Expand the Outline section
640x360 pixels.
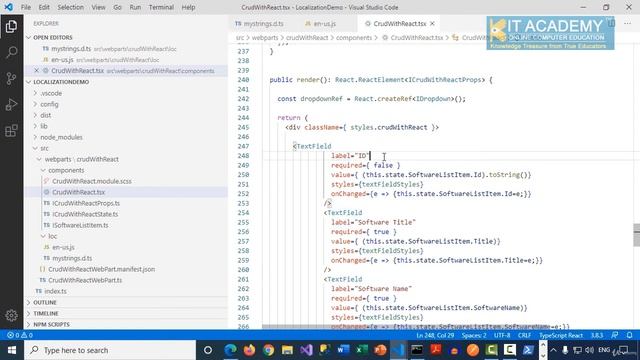point(45,302)
